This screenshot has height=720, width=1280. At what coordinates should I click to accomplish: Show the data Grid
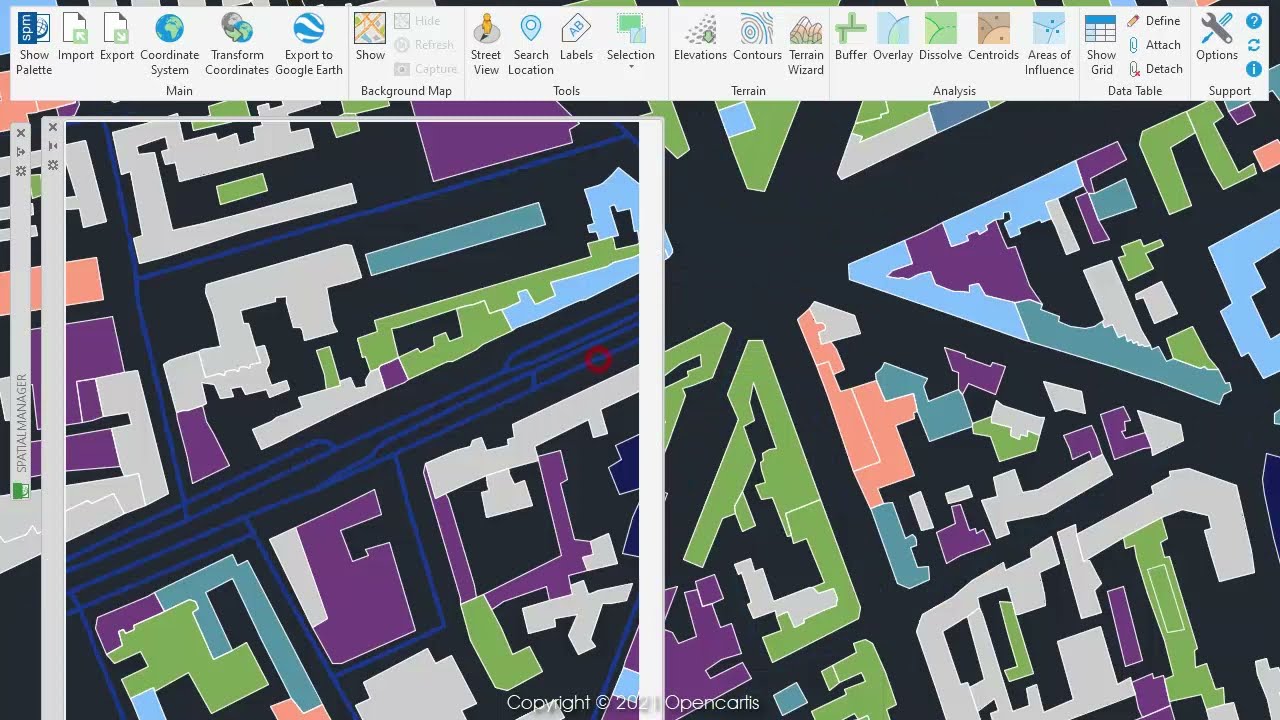click(x=1101, y=44)
